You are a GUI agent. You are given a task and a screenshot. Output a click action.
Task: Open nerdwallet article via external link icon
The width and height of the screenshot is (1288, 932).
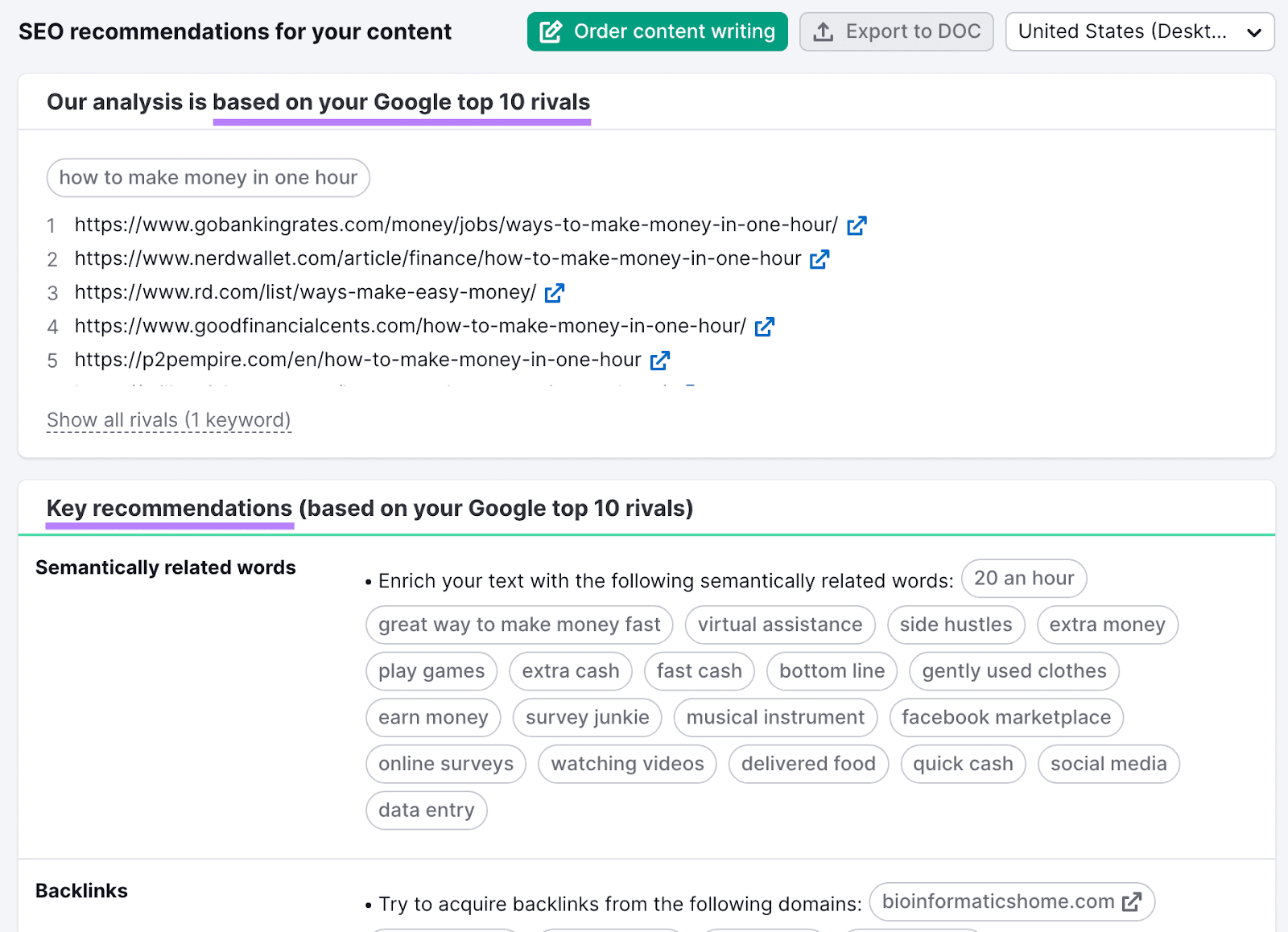coord(820,259)
